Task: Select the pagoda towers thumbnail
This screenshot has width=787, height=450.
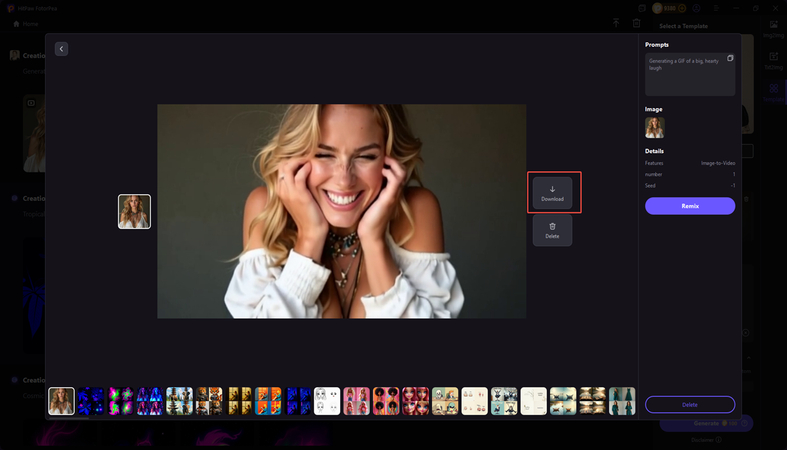Action: pos(180,401)
